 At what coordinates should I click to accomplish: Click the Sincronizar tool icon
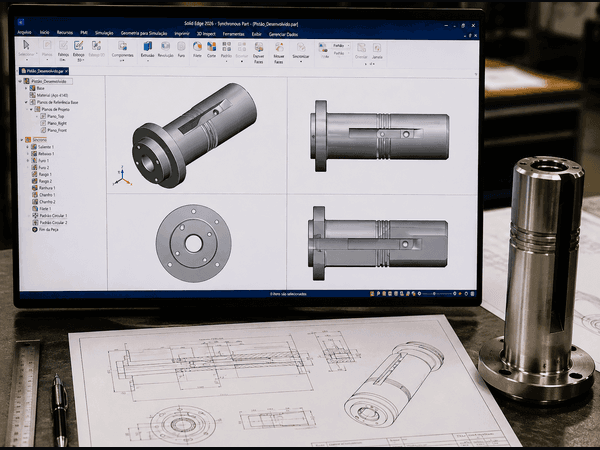coord(301,47)
